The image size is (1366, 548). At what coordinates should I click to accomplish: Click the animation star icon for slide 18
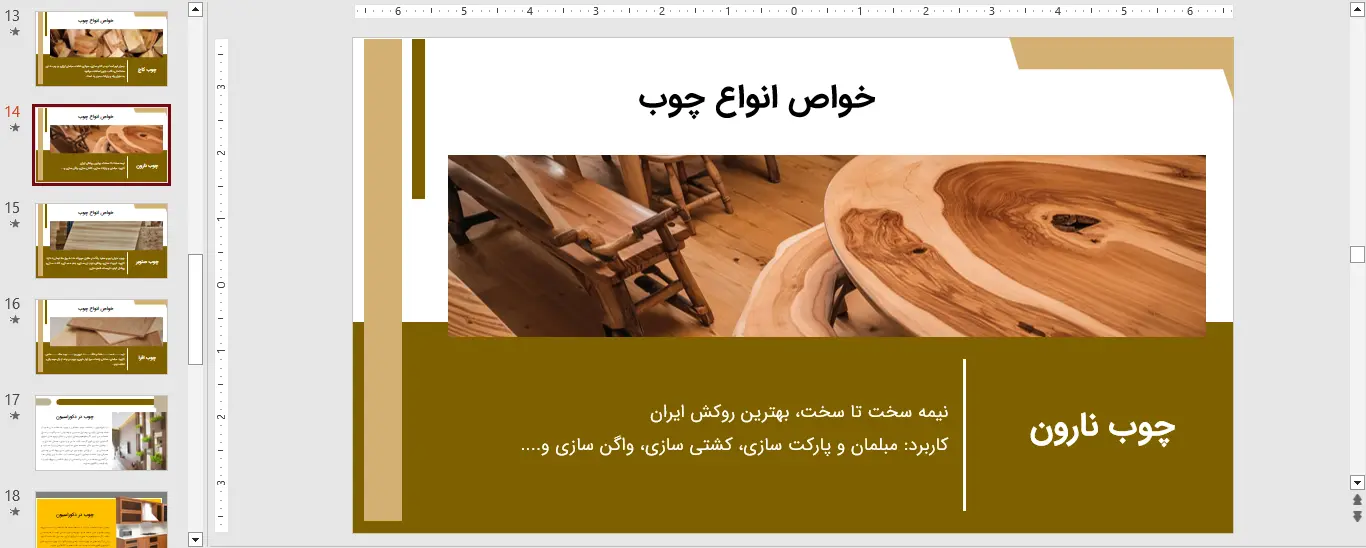[14, 512]
